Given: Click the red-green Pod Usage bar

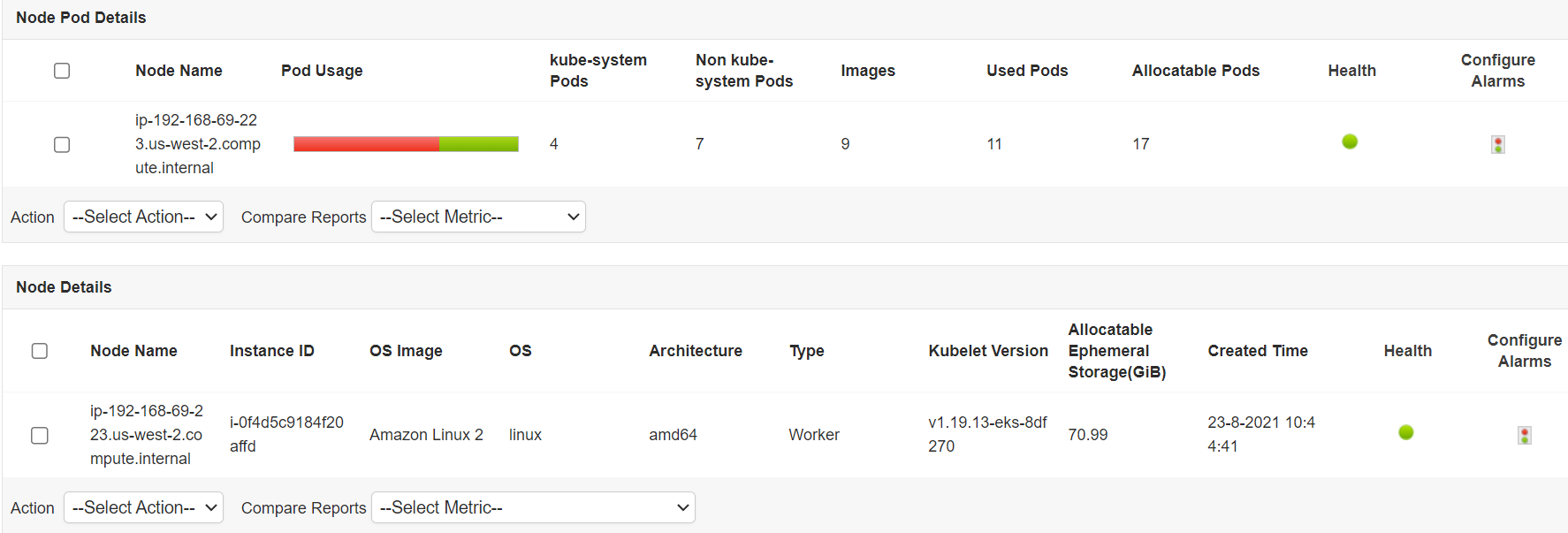Looking at the screenshot, I should 406,144.
